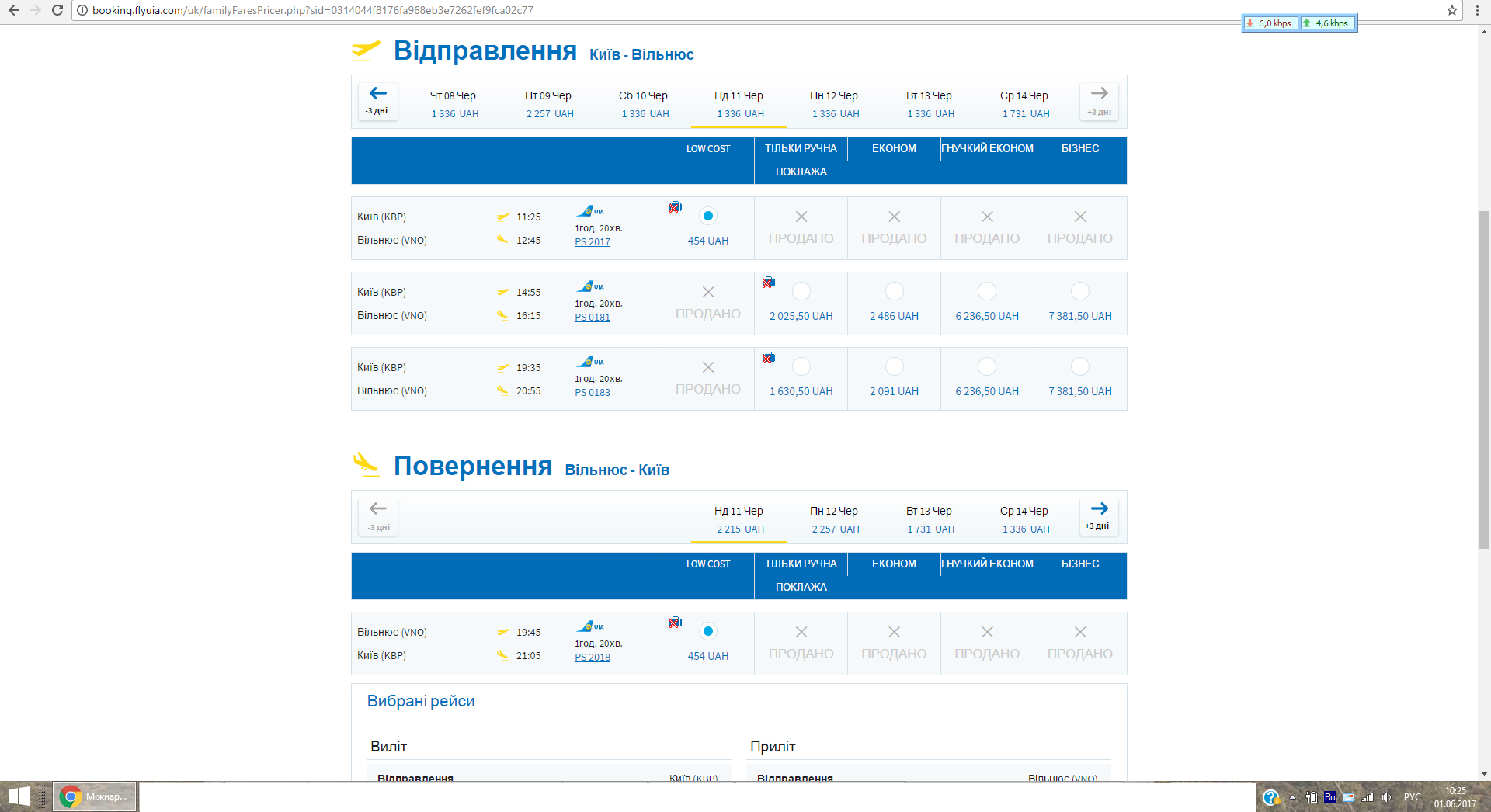Select 454 UAH low cost fare for 11:25 flight

[707, 217]
